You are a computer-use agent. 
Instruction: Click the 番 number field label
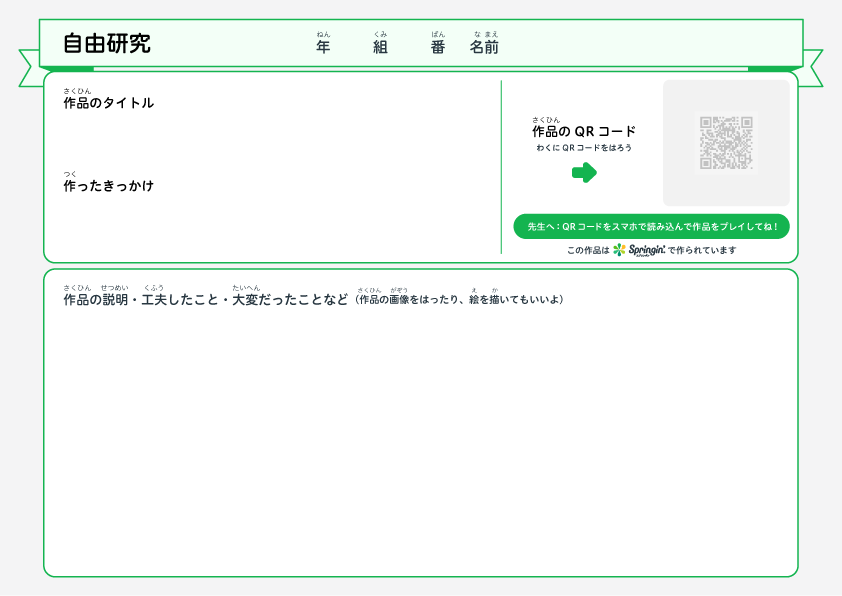coord(437,46)
